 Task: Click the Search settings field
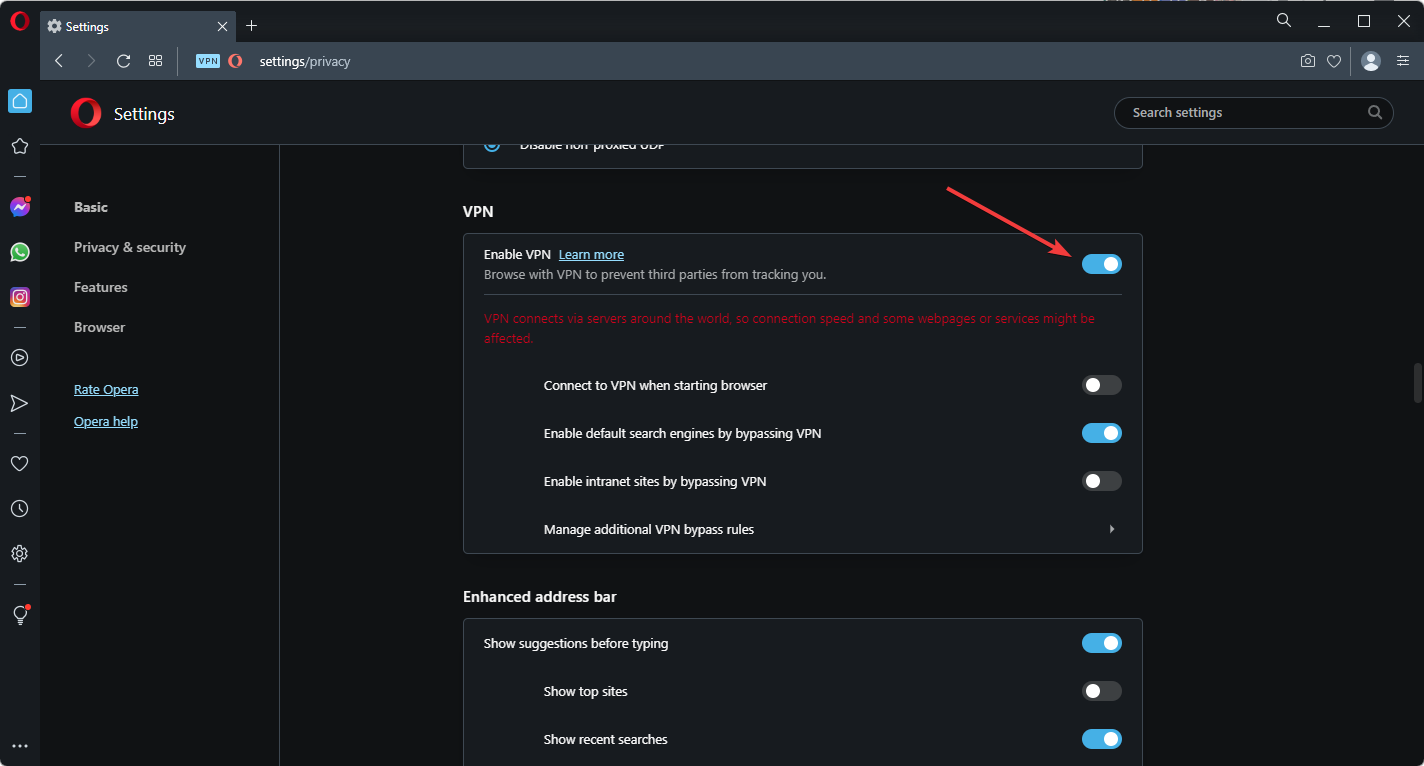(1254, 113)
